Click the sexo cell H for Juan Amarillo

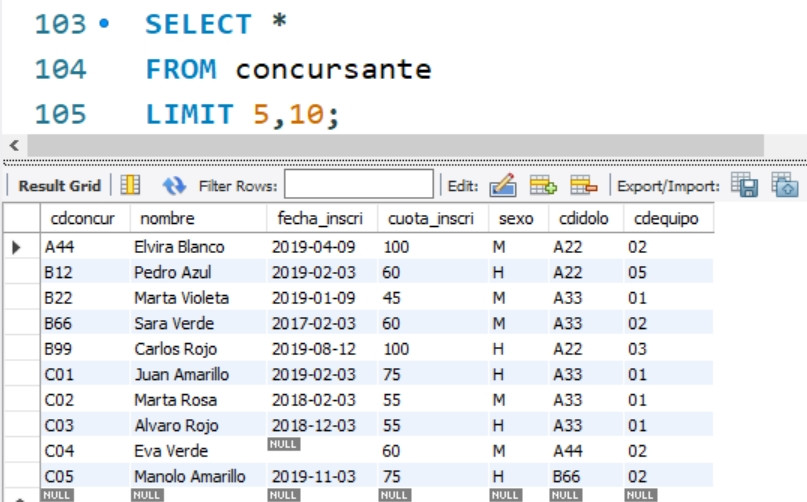coord(518,374)
